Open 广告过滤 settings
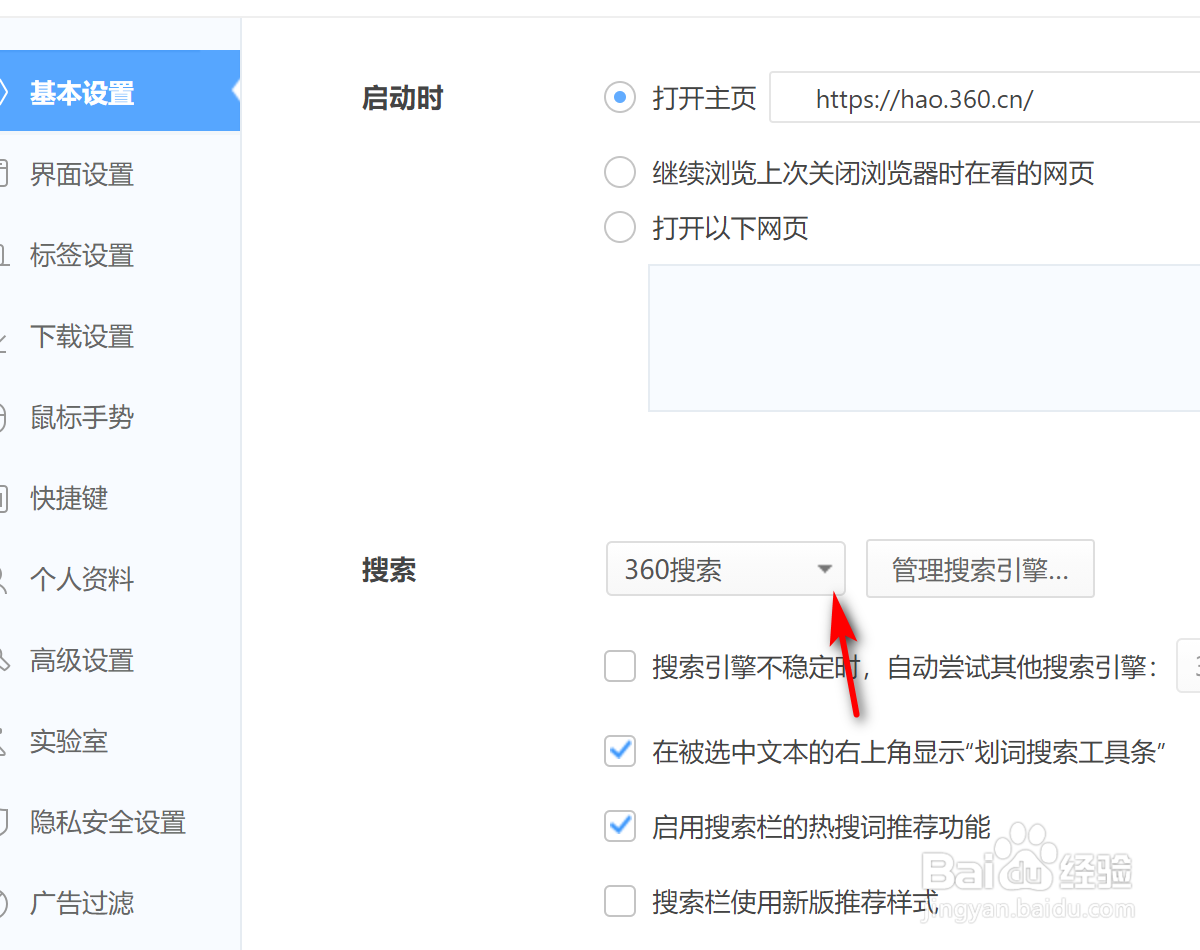 (x=82, y=904)
